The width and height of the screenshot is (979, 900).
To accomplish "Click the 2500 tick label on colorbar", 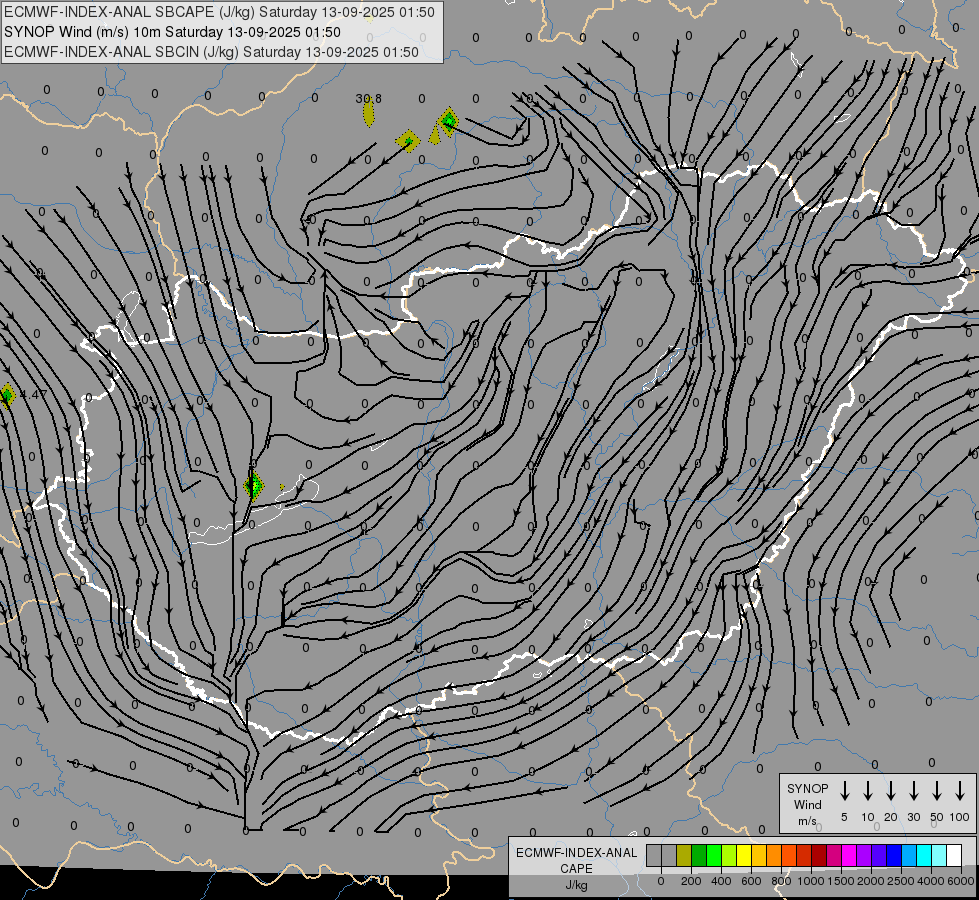I will [901, 881].
